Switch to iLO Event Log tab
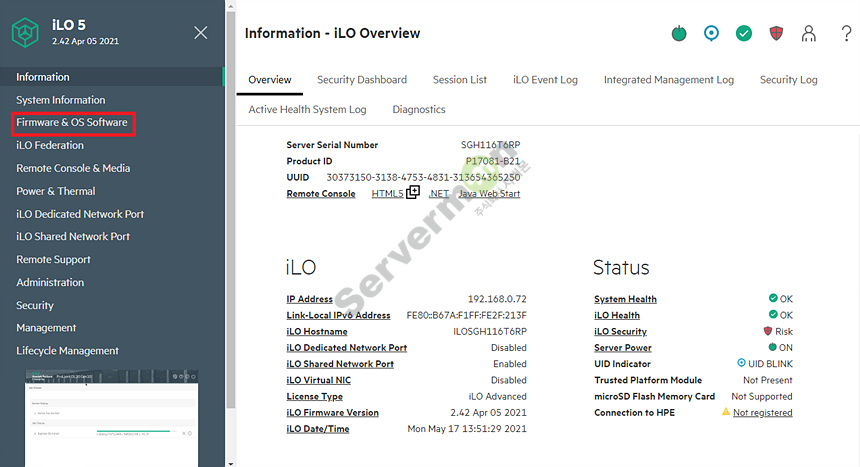Screen dimensions: 860x467 click(x=545, y=80)
